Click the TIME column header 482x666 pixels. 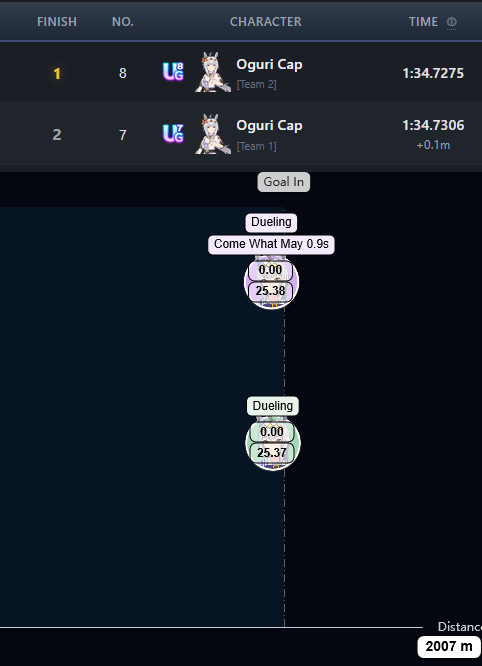[x=423, y=22]
